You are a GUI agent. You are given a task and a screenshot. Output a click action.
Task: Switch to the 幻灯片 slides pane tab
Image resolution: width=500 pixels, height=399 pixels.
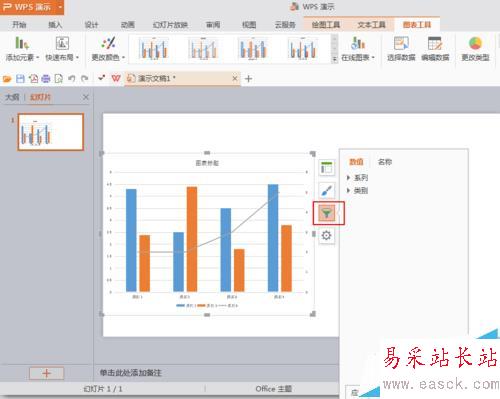tap(40, 97)
